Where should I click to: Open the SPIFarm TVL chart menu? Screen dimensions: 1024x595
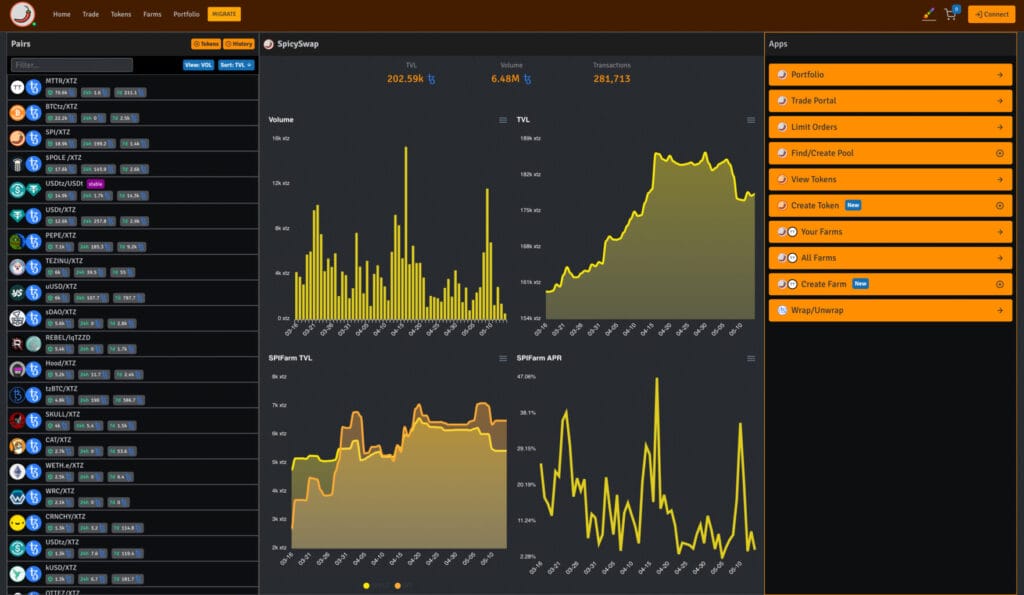click(x=503, y=359)
